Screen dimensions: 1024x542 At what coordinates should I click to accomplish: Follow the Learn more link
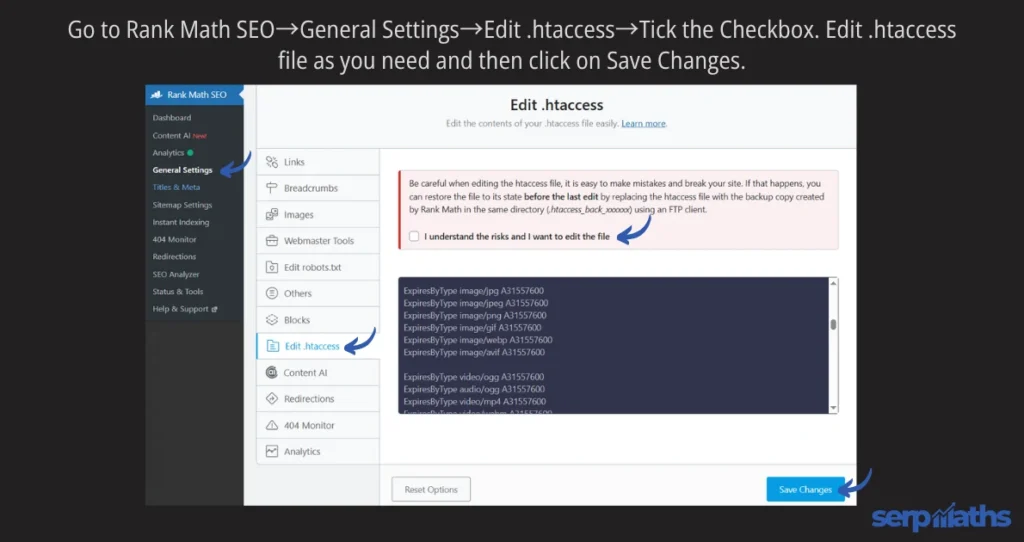tap(643, 123)
